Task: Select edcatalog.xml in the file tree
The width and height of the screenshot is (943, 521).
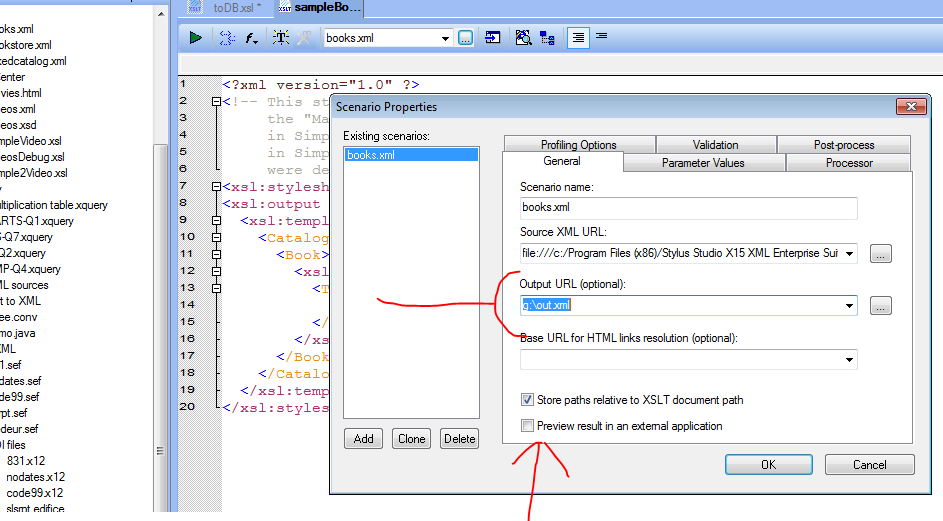Action: tap(33, 61)
